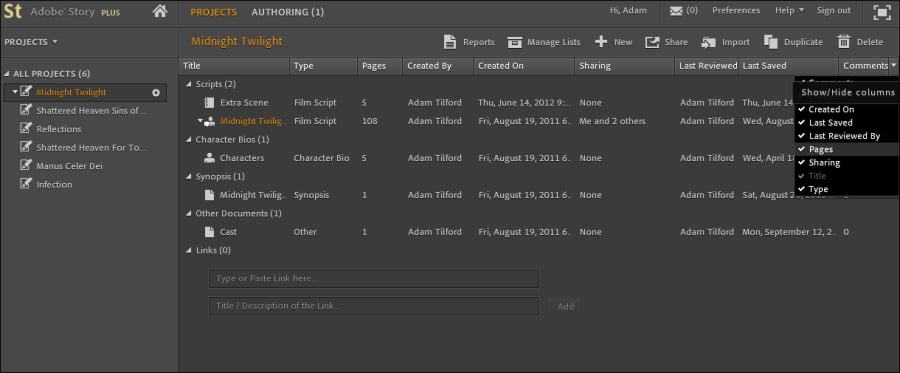Select the Infection project
The image size is (900, 373).
click(55, 184)
